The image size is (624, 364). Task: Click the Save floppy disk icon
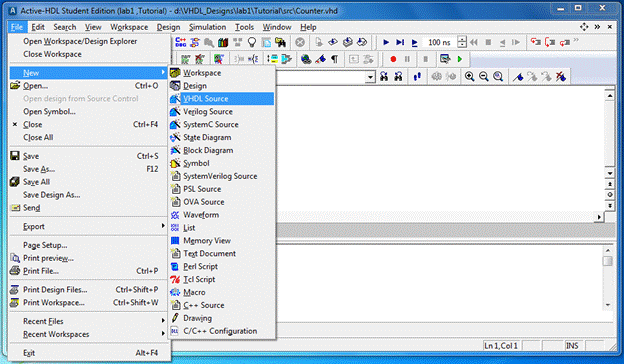[15, 156]
